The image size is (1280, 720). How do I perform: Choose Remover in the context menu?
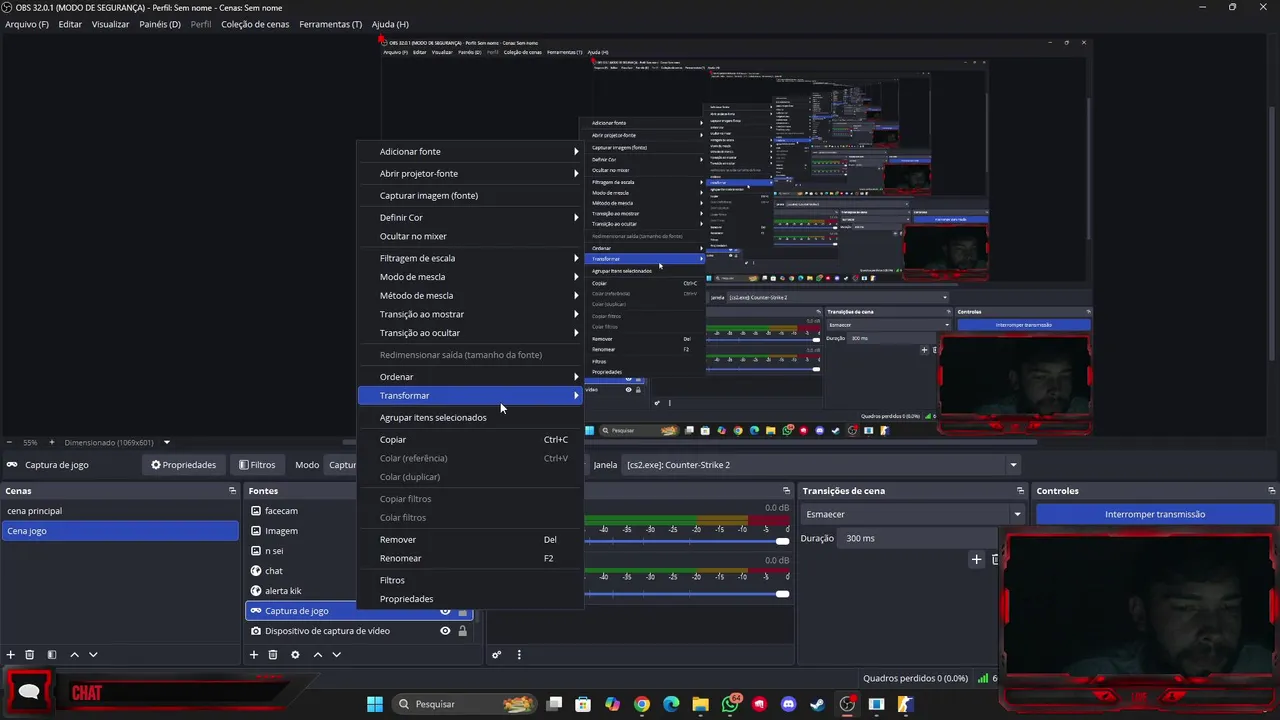coord(470,540)
